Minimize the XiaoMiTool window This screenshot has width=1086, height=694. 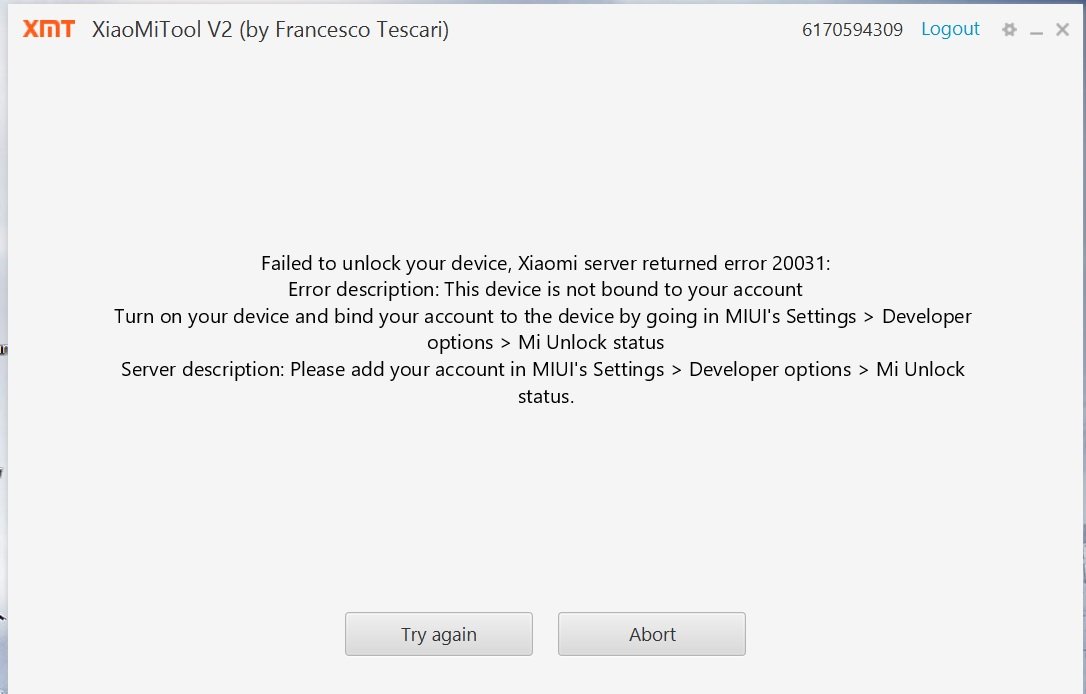1036,30
